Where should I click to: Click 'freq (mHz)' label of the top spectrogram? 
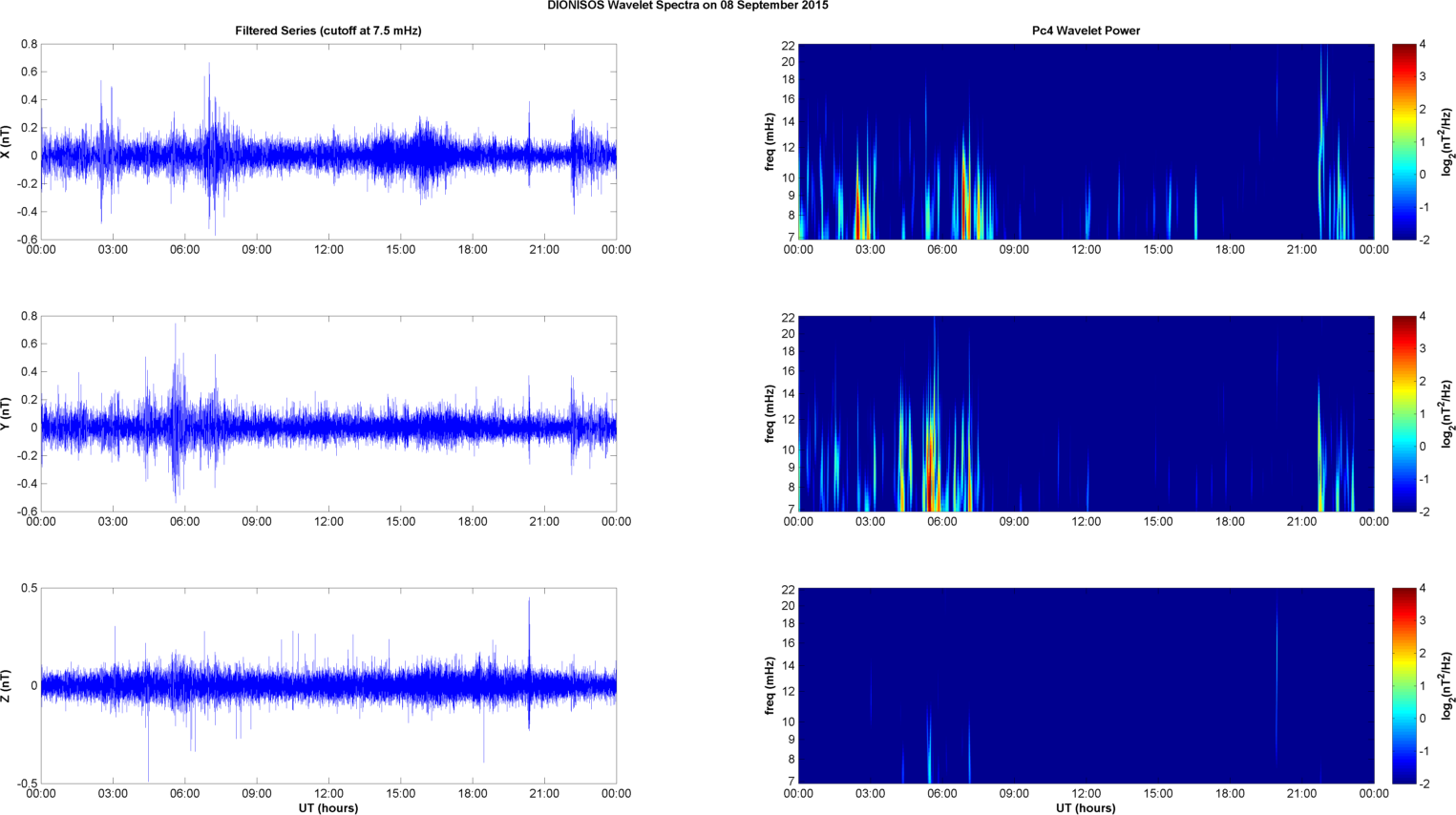(769, 141)
